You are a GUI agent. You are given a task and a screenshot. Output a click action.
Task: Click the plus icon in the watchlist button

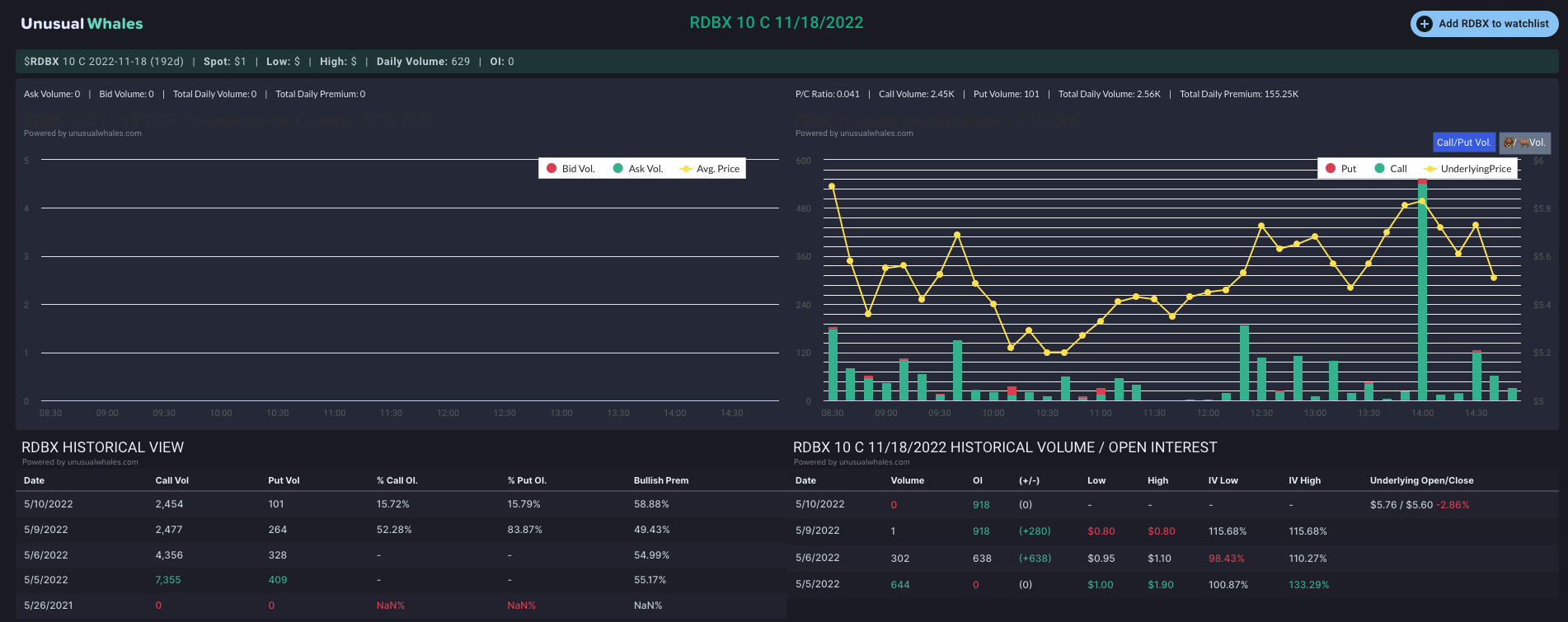(x=1425, y=24)
